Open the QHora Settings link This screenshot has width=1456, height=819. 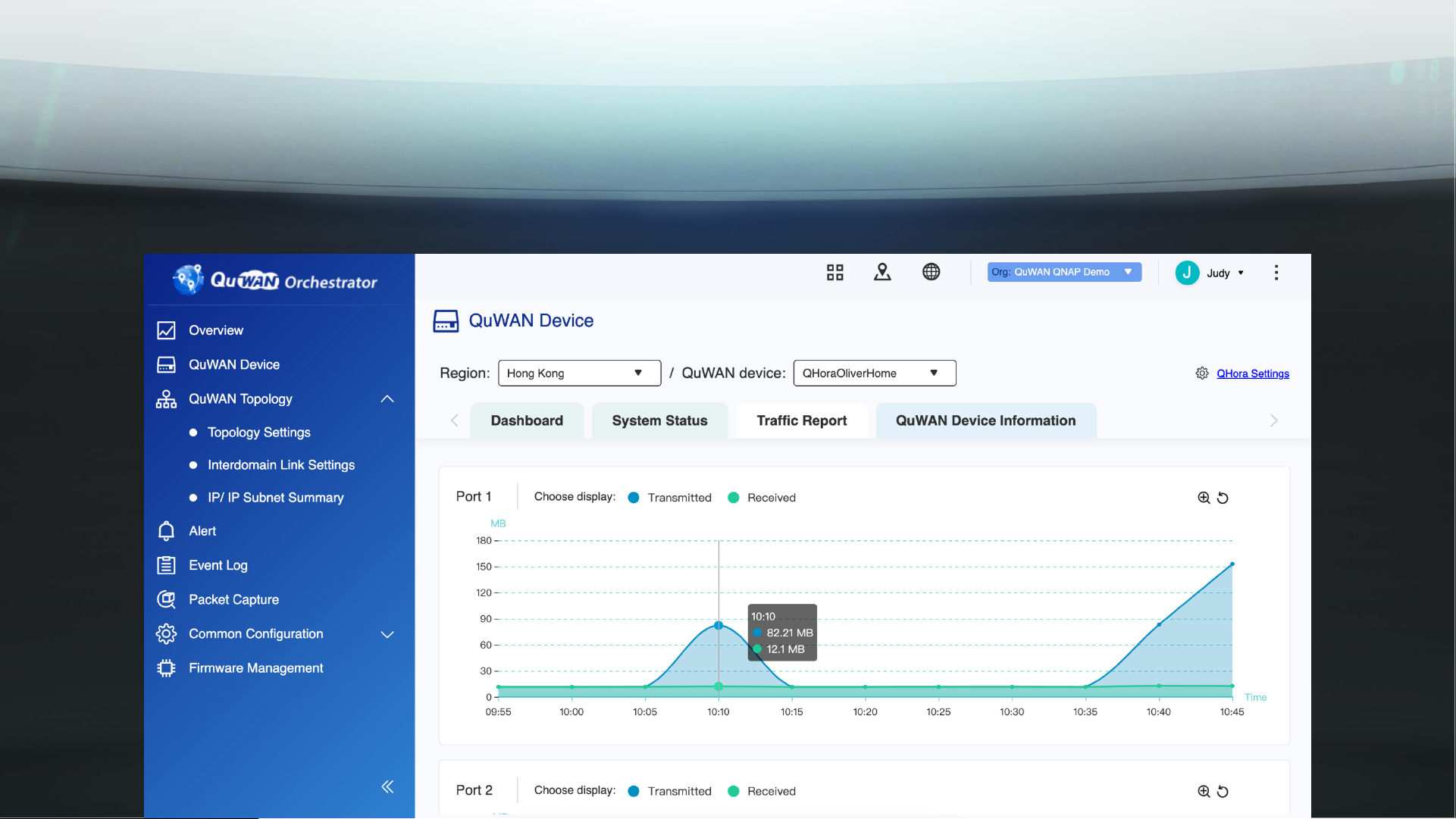[x=1253, y=374]
